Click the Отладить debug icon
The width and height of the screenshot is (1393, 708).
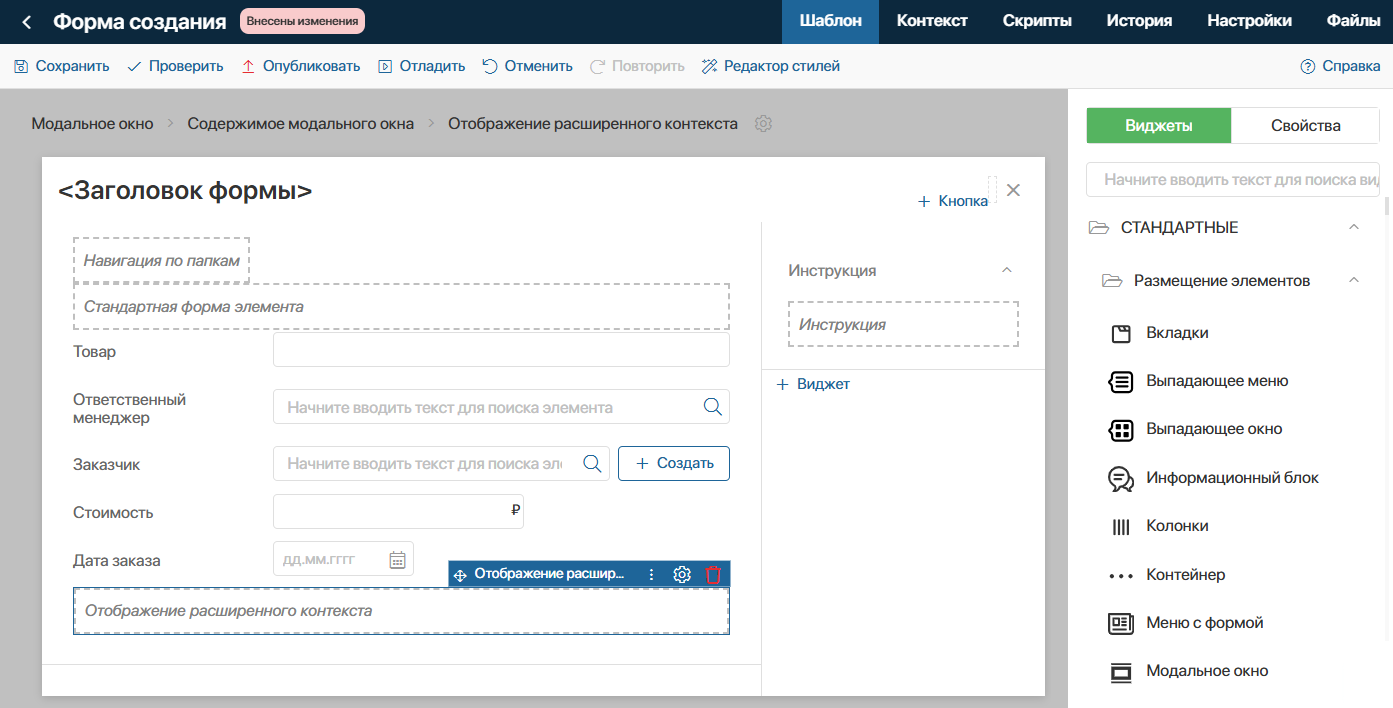click(385, 66)
